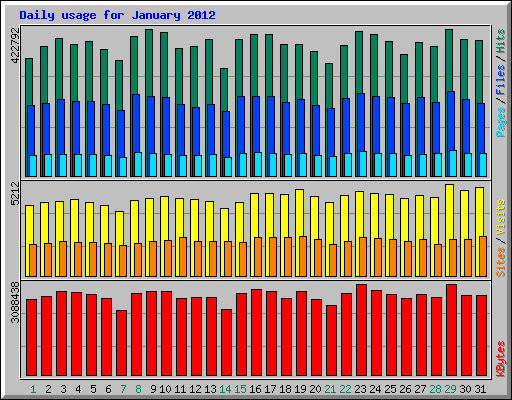512x400 pixels.
Task: Click green day label 15 on the x-axis
Action: click(240, 389)
